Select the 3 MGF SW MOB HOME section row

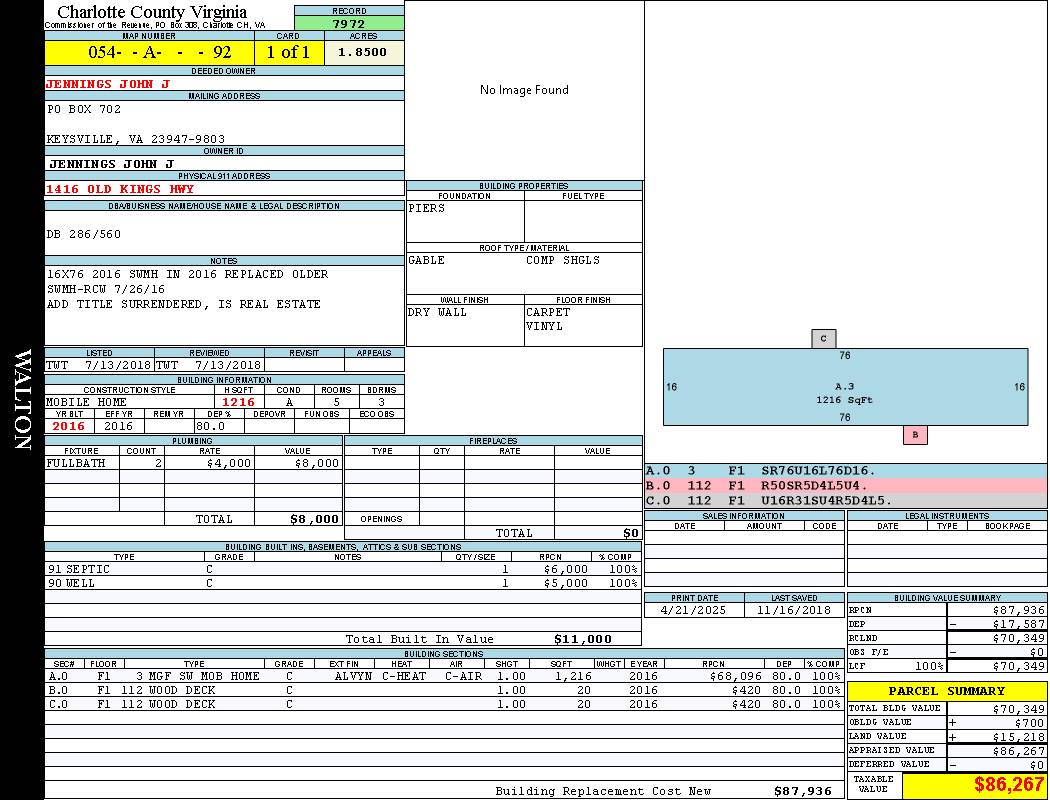(x=442, y=676)
